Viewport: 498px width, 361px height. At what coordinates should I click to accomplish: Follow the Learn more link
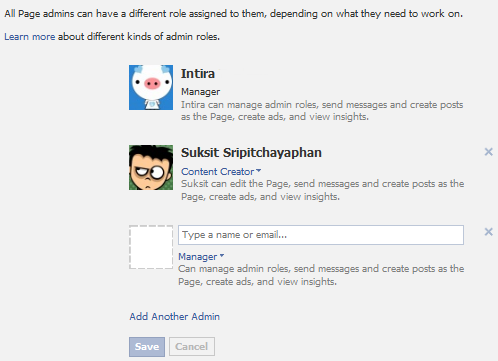pos(30,36)
